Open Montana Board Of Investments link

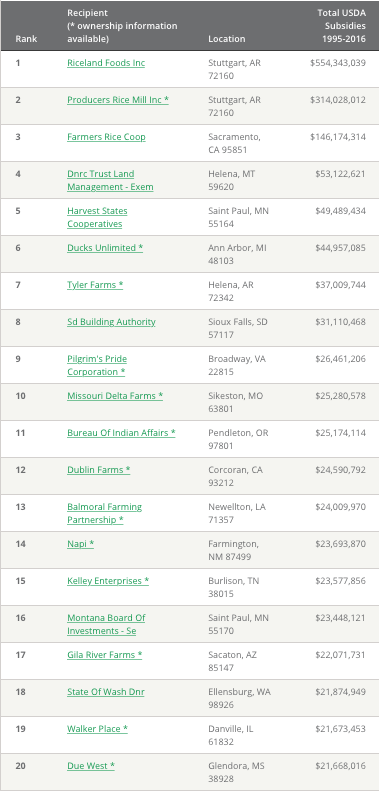pyautogui.click(x=106, y=625)
